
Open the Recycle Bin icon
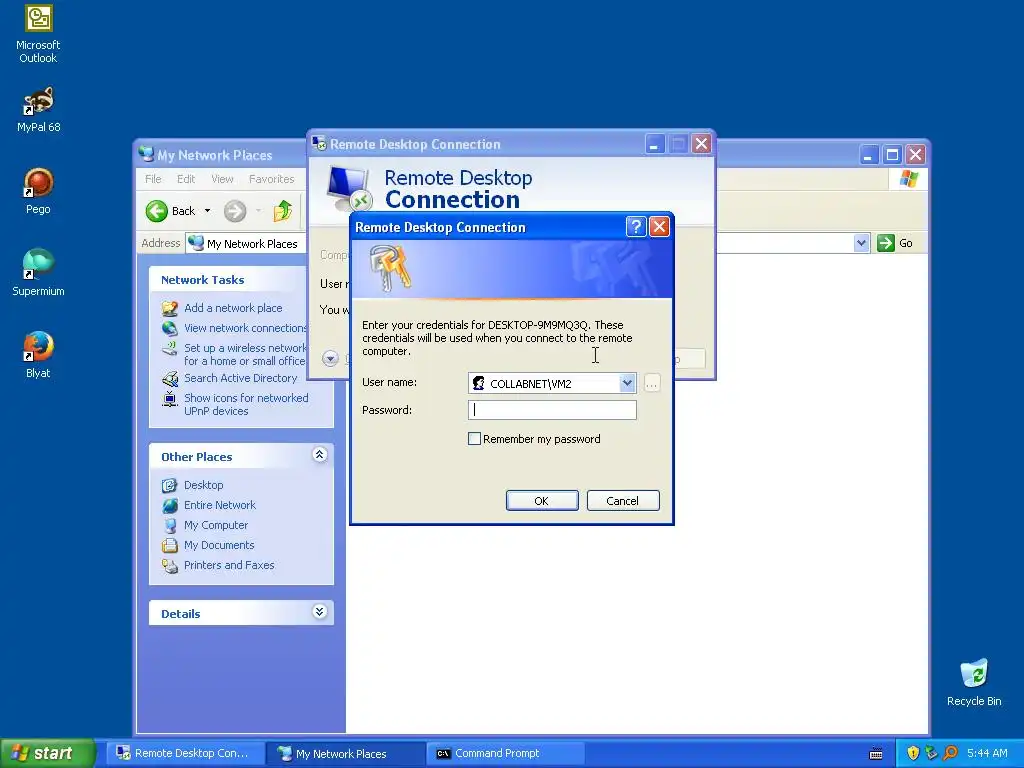974,683
